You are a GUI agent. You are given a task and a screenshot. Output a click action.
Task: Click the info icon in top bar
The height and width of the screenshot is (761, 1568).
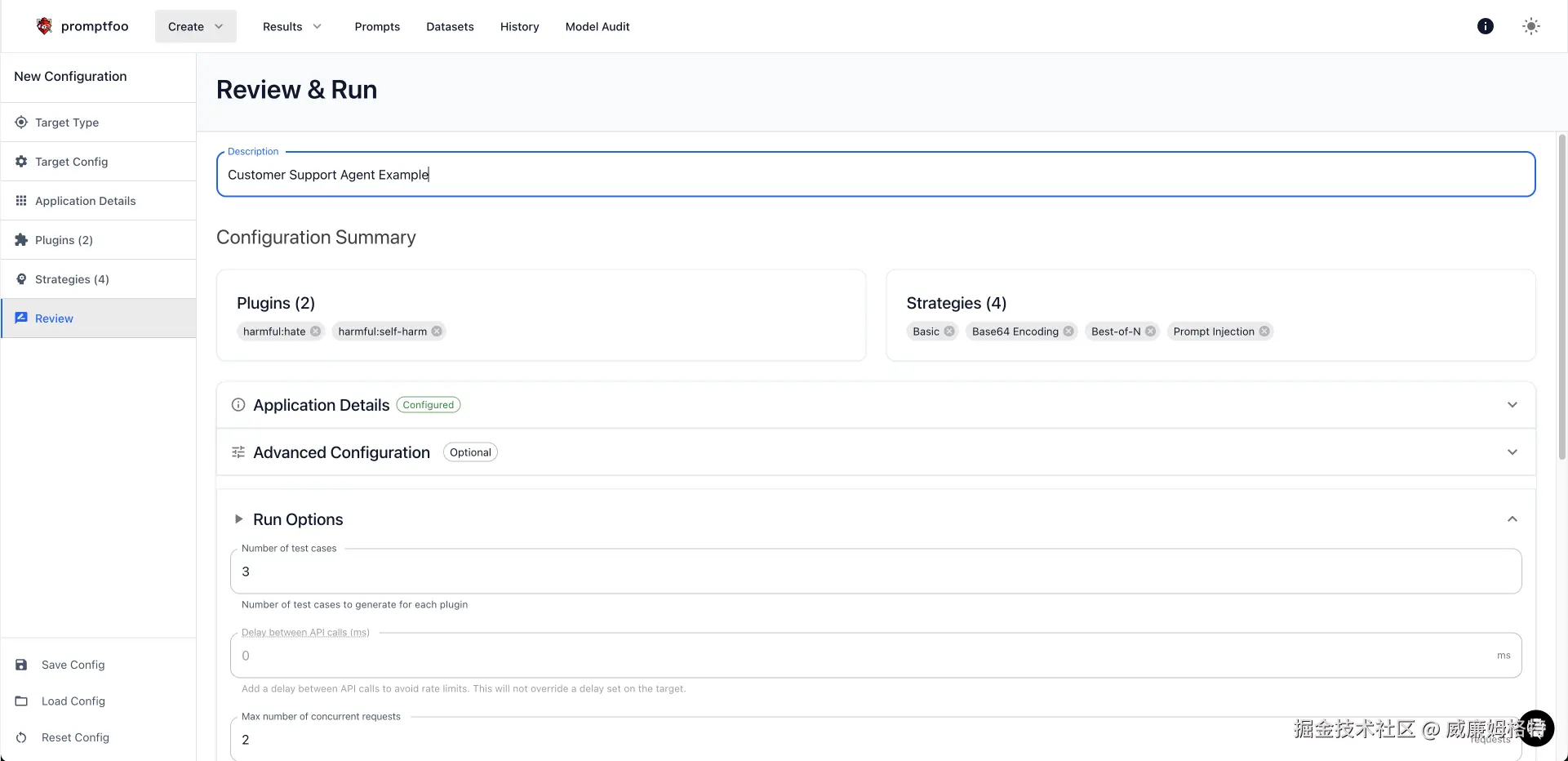(x=1486, y=26)
